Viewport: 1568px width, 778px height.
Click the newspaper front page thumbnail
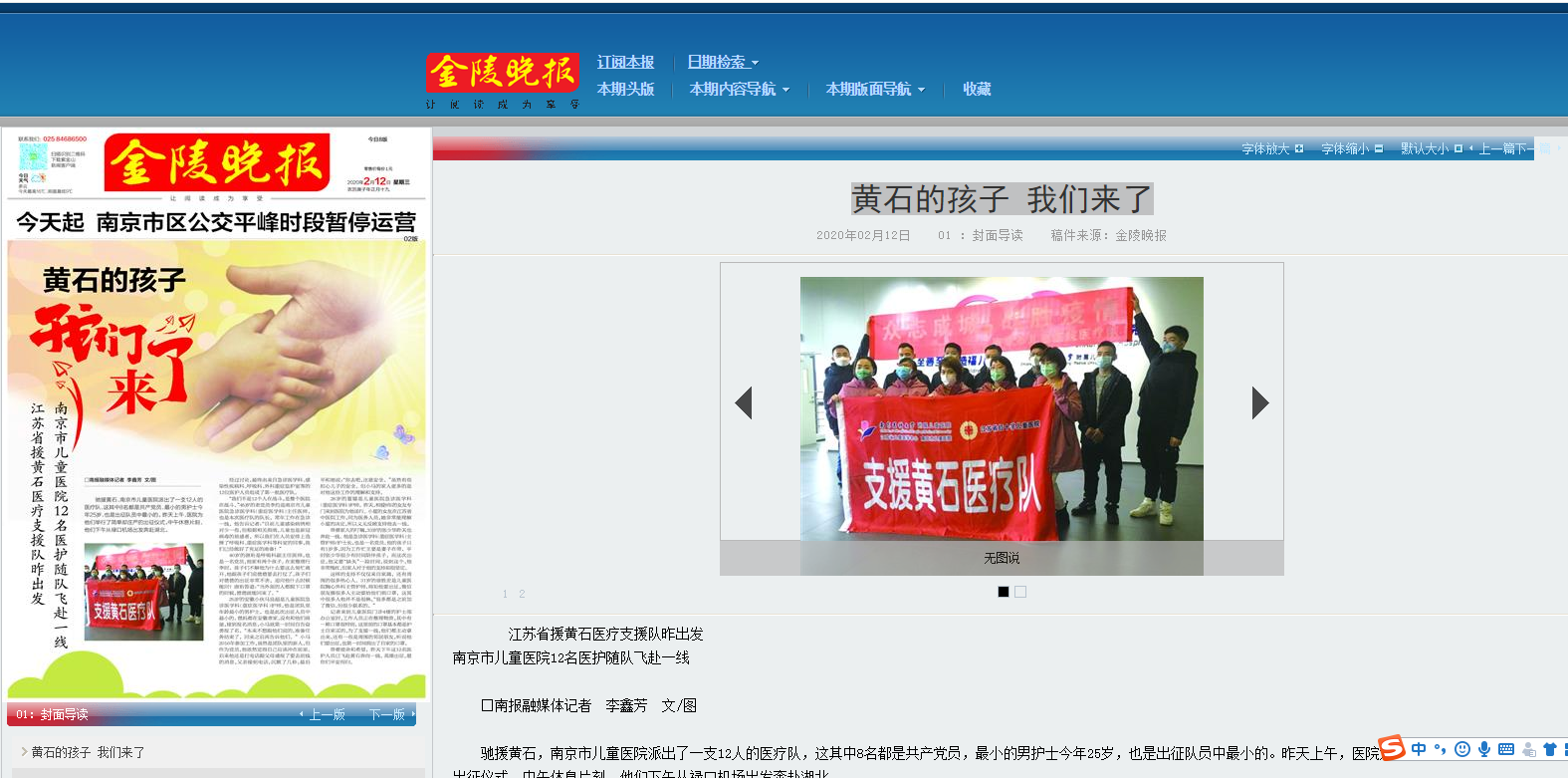[216, 413]
